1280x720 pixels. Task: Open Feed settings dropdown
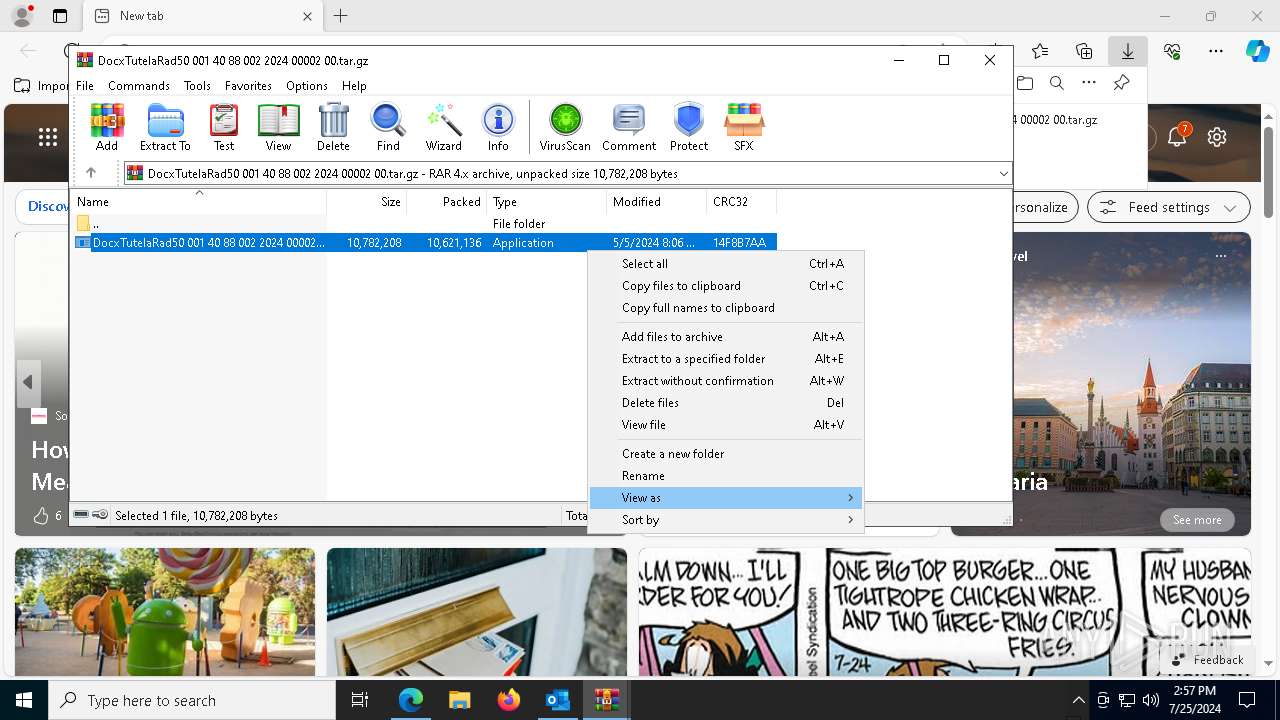tap(1168, 208)
